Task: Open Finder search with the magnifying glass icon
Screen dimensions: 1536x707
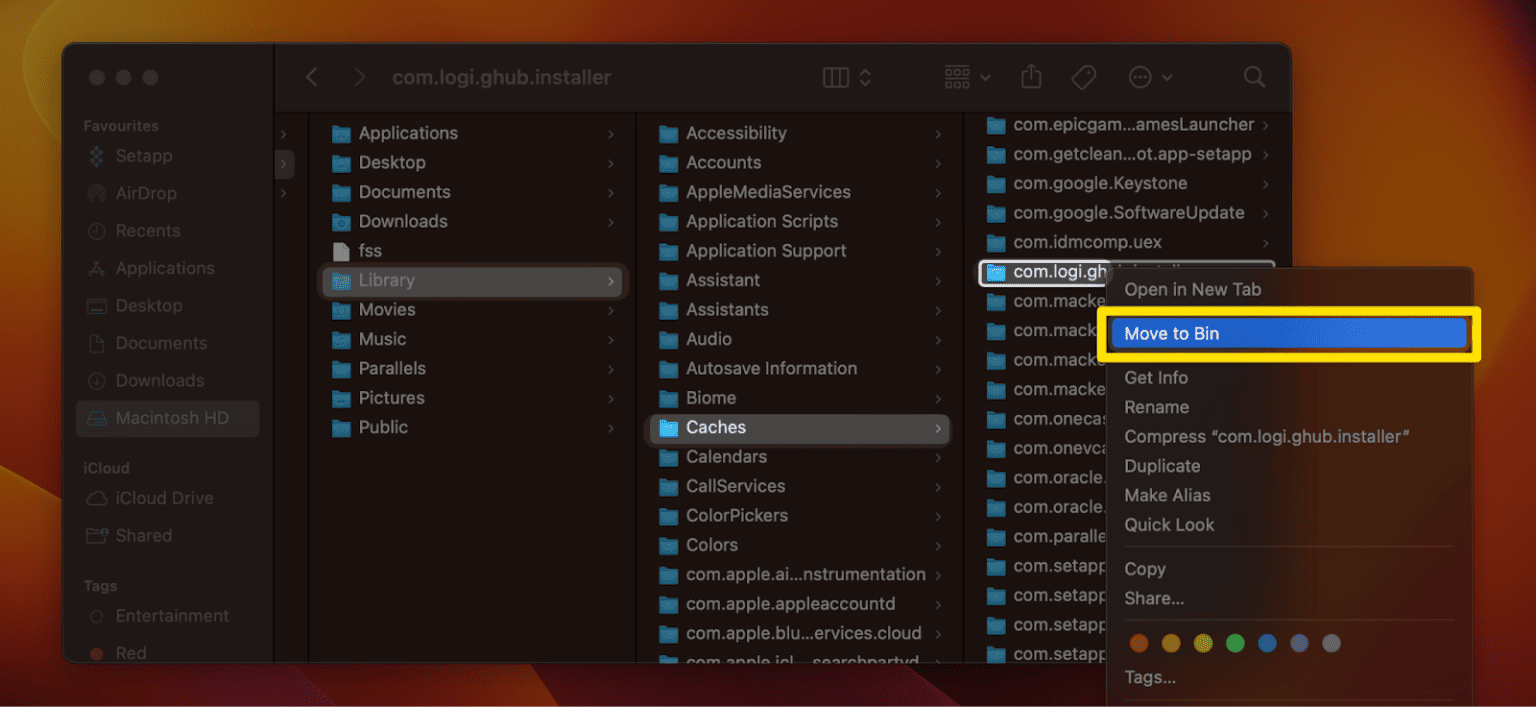Action: 1254,77
